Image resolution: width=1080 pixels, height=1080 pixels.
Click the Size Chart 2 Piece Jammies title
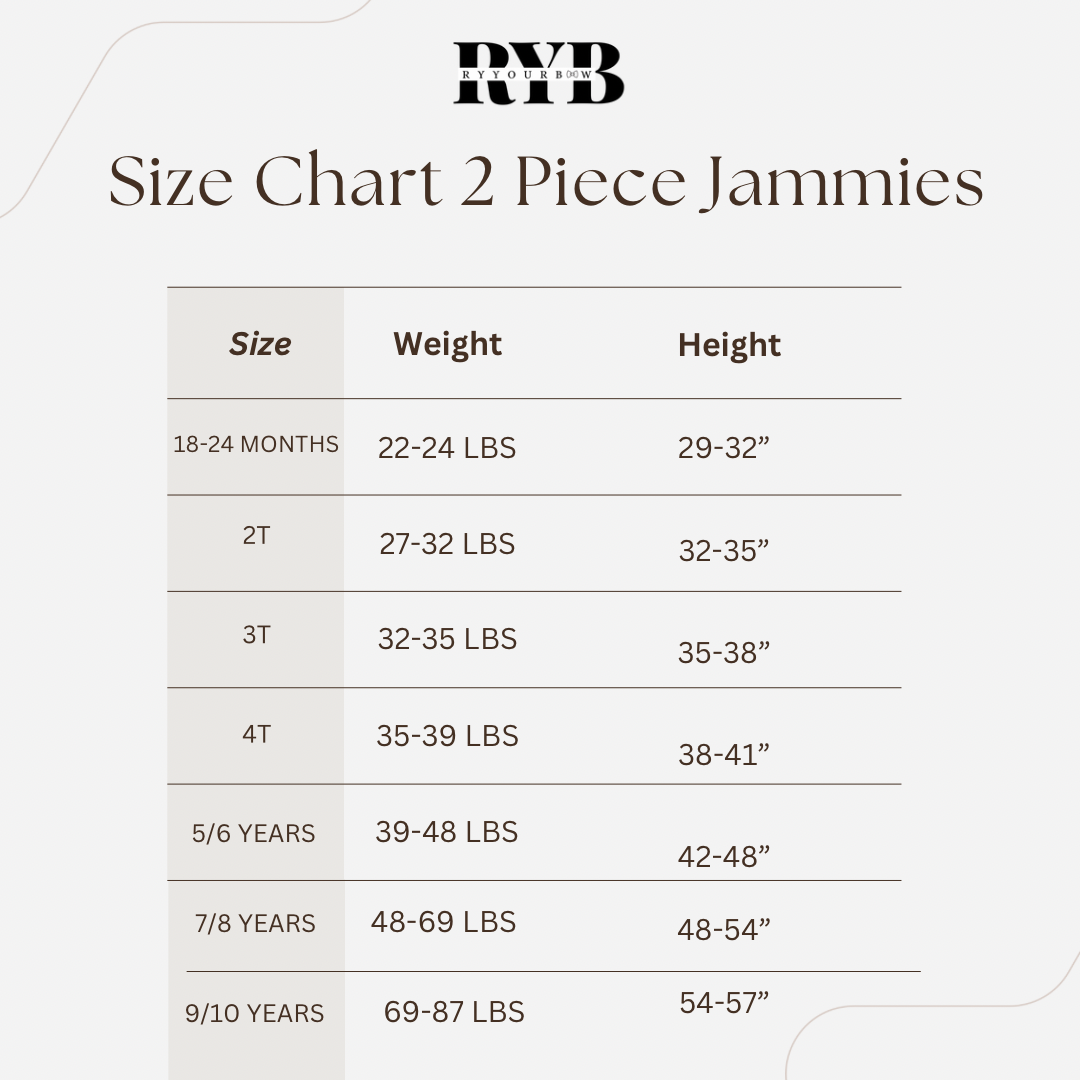(x=546, y=182)
